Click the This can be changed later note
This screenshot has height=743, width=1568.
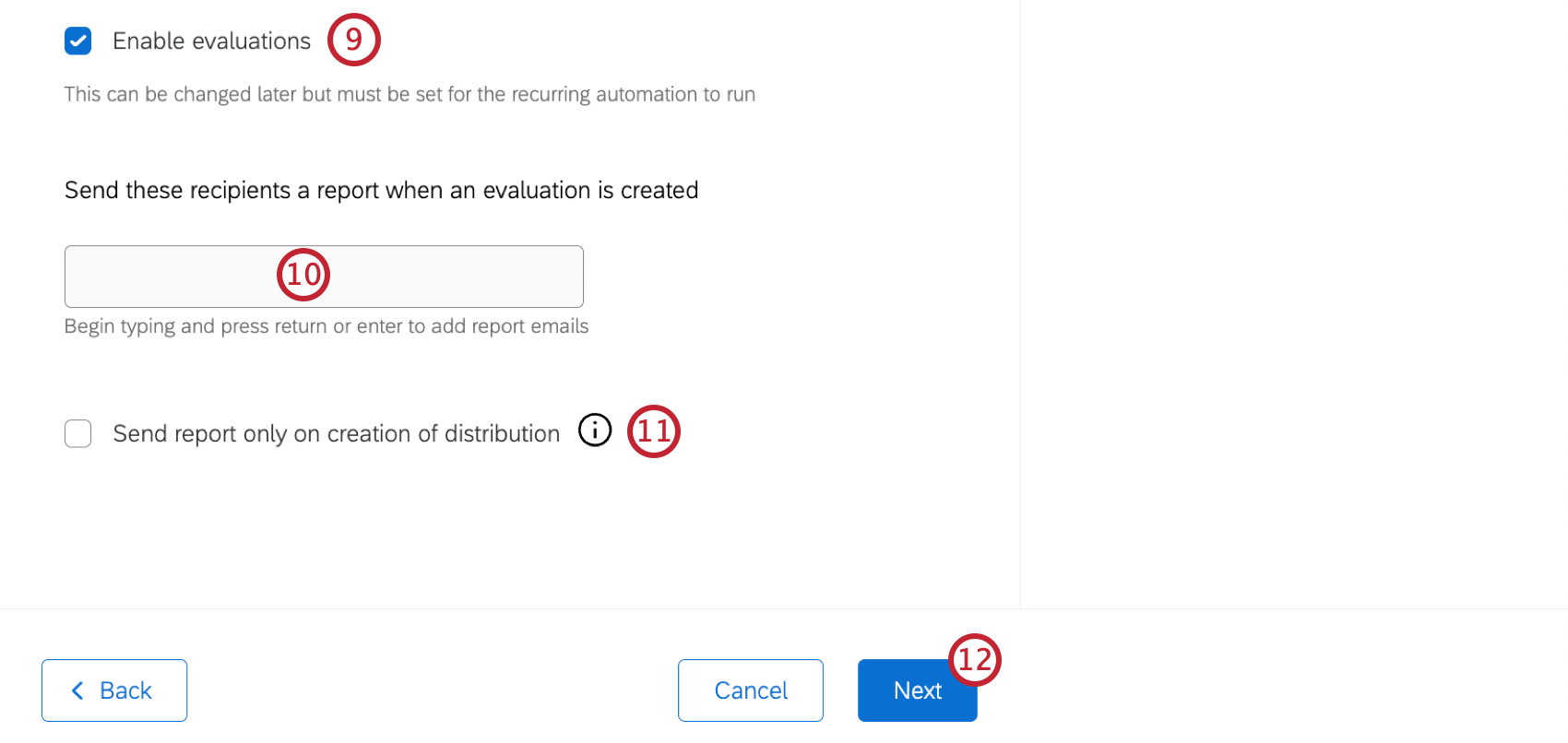coord(409,93)
